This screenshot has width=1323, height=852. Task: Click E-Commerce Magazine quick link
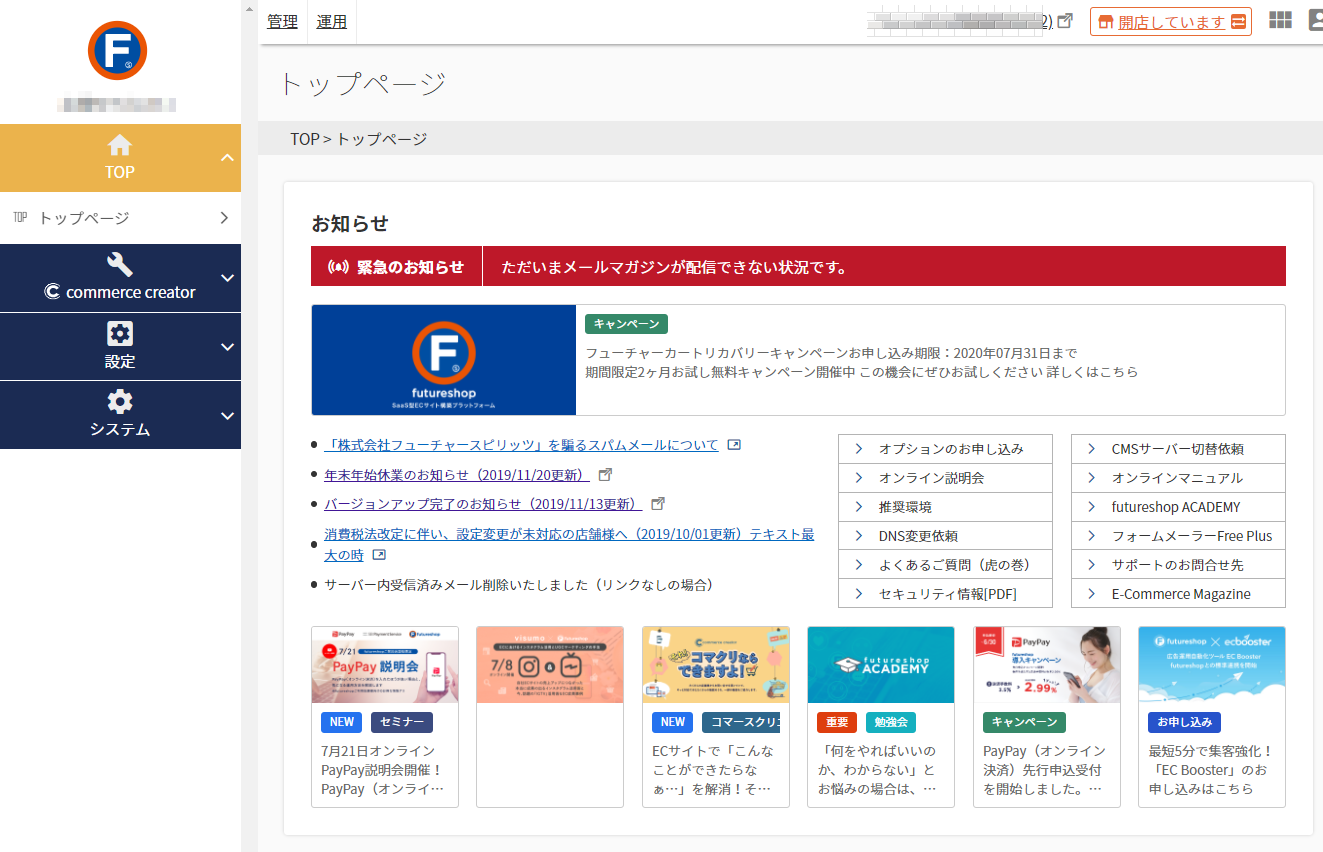tap(1178, 594)
